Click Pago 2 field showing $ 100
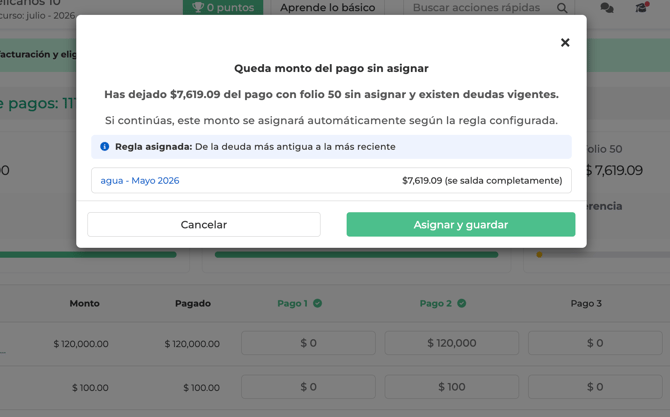 coord(452,387)
